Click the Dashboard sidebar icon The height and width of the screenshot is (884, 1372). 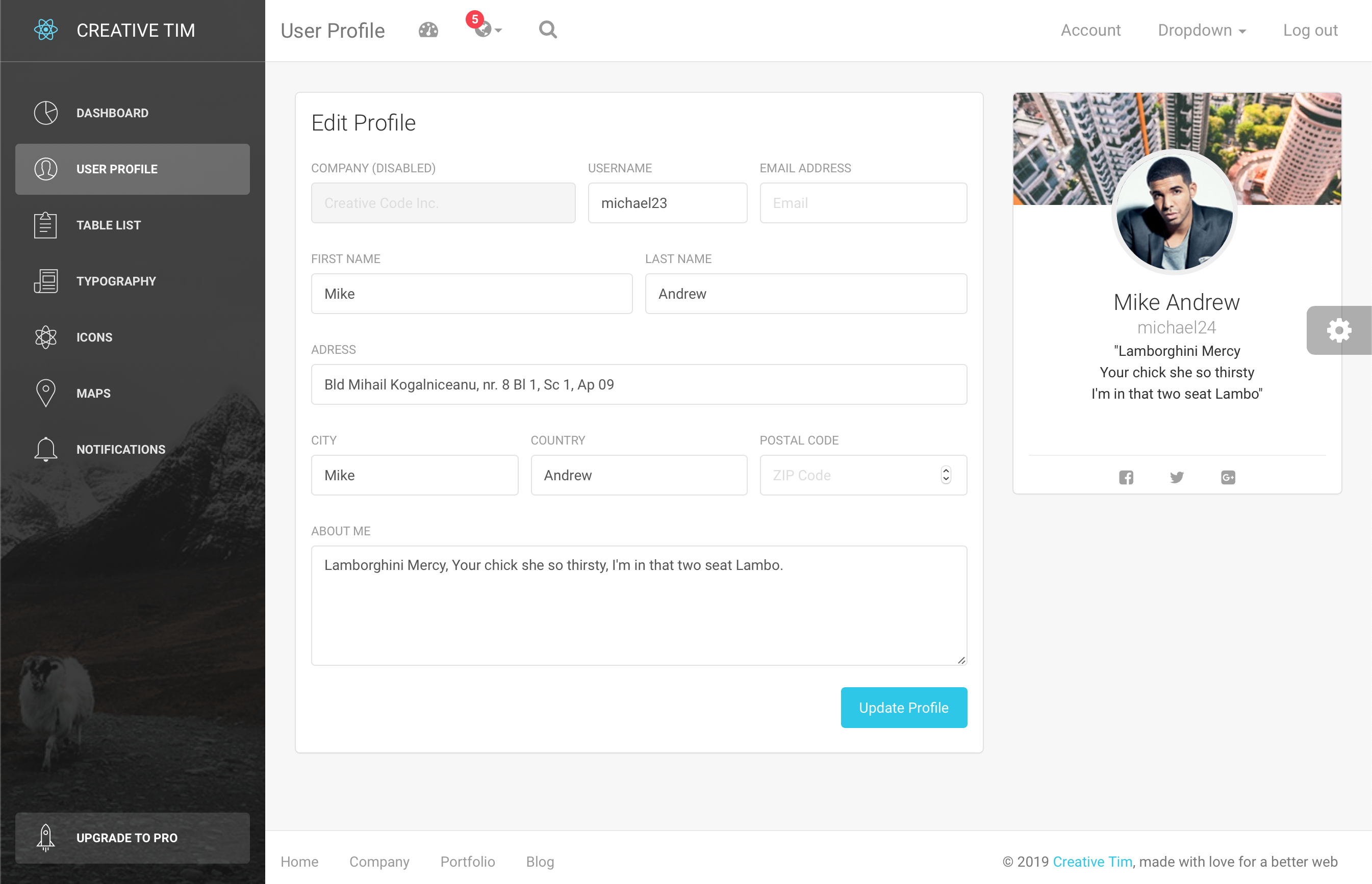pyautogui.click(x=45, y=113)
